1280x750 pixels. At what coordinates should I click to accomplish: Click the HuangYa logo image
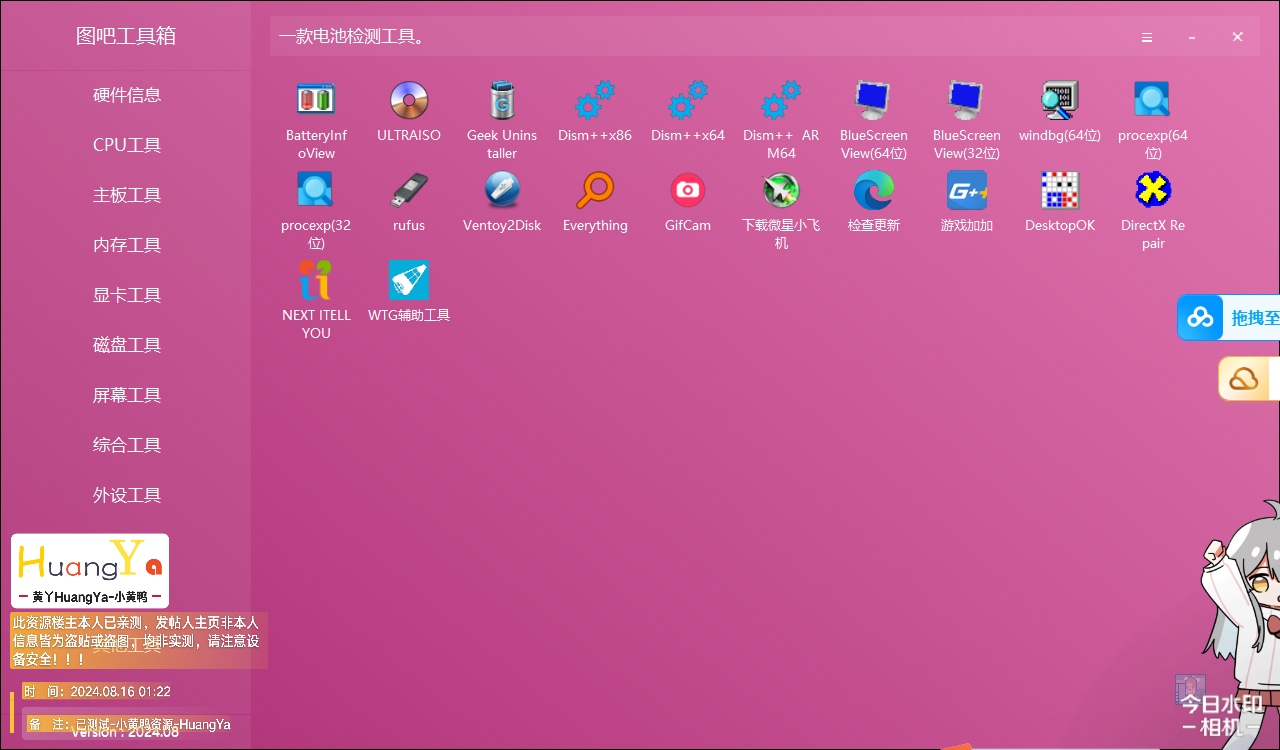click(90, 571)
